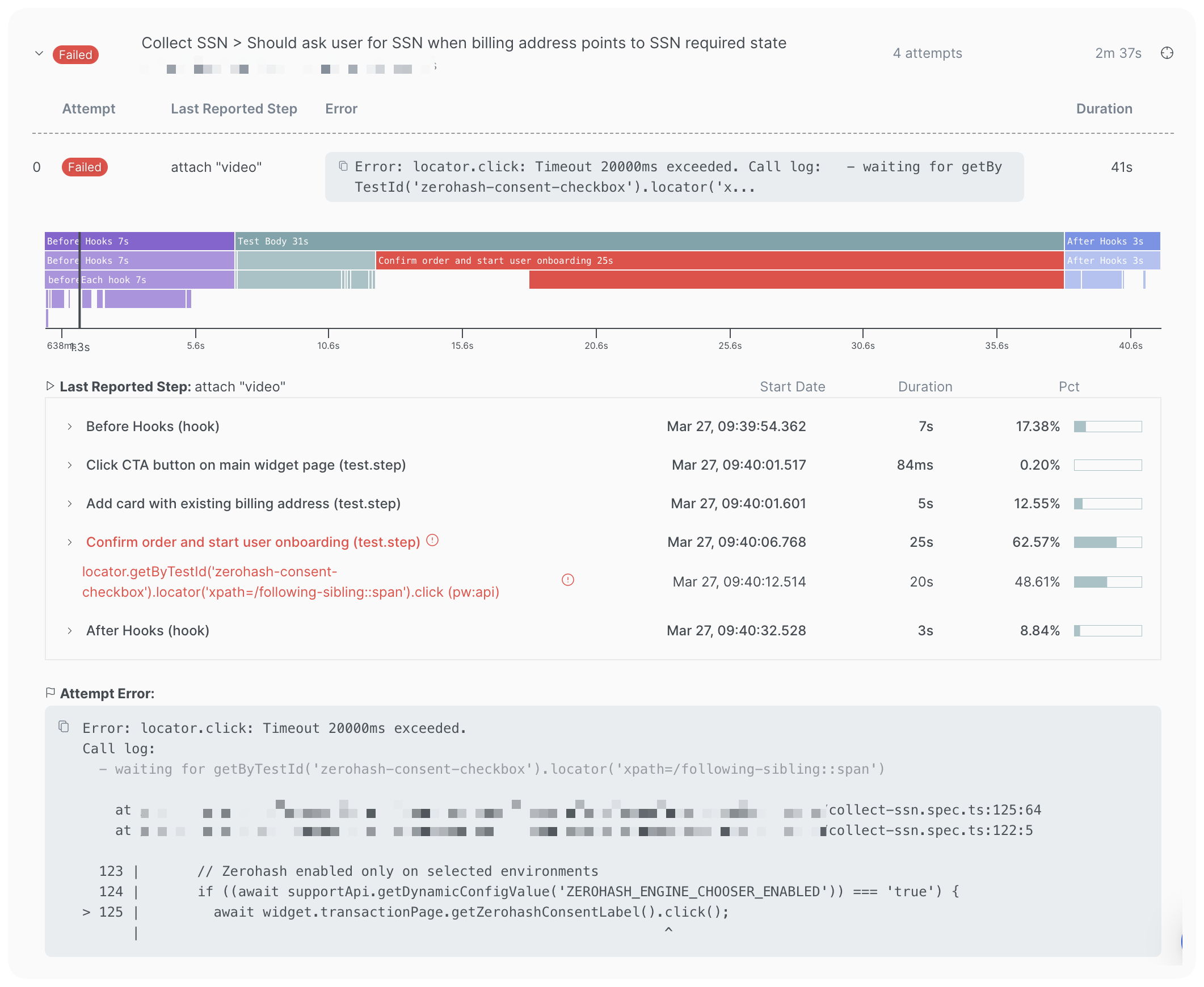Copy the truncated error message in attempt row
This screenshot has height=987, width=1204.
click(343, 166)
